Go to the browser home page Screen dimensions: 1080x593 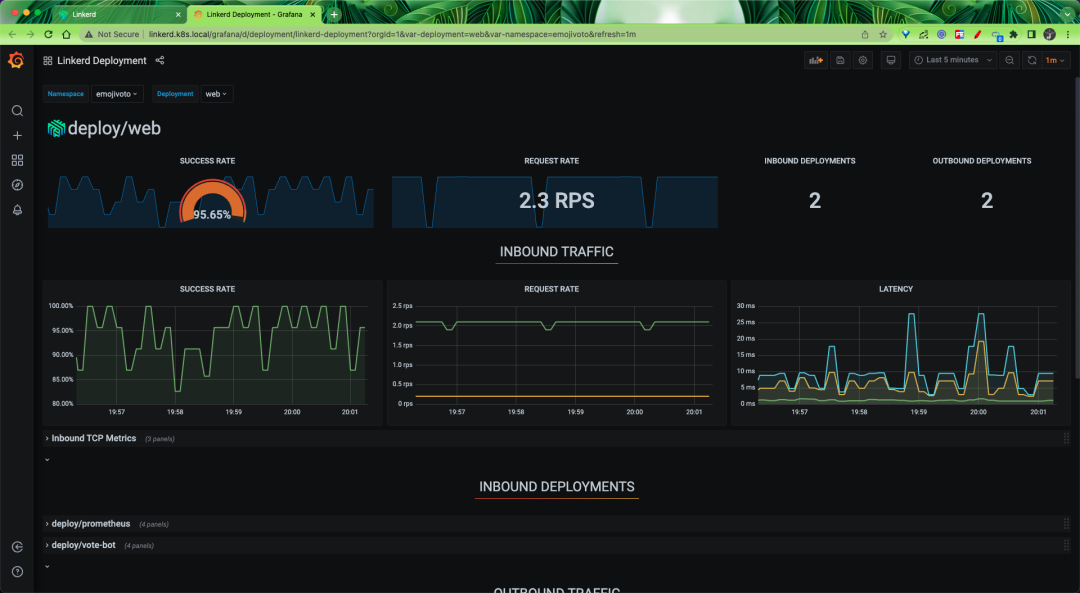[66, 34]
